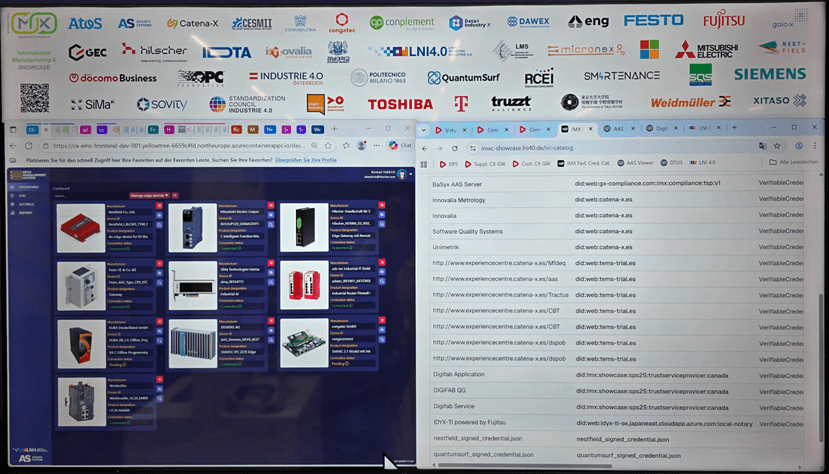
Task: Click 'Innovalia Metrology' catalog row
Action: (x=617, y=200)
